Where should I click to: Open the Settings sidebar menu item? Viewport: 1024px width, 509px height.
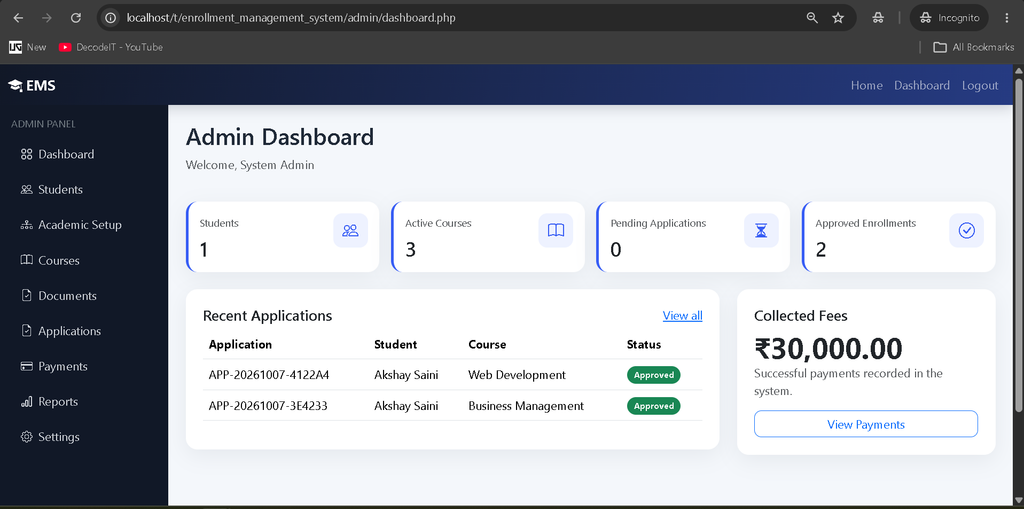(84, 436)
